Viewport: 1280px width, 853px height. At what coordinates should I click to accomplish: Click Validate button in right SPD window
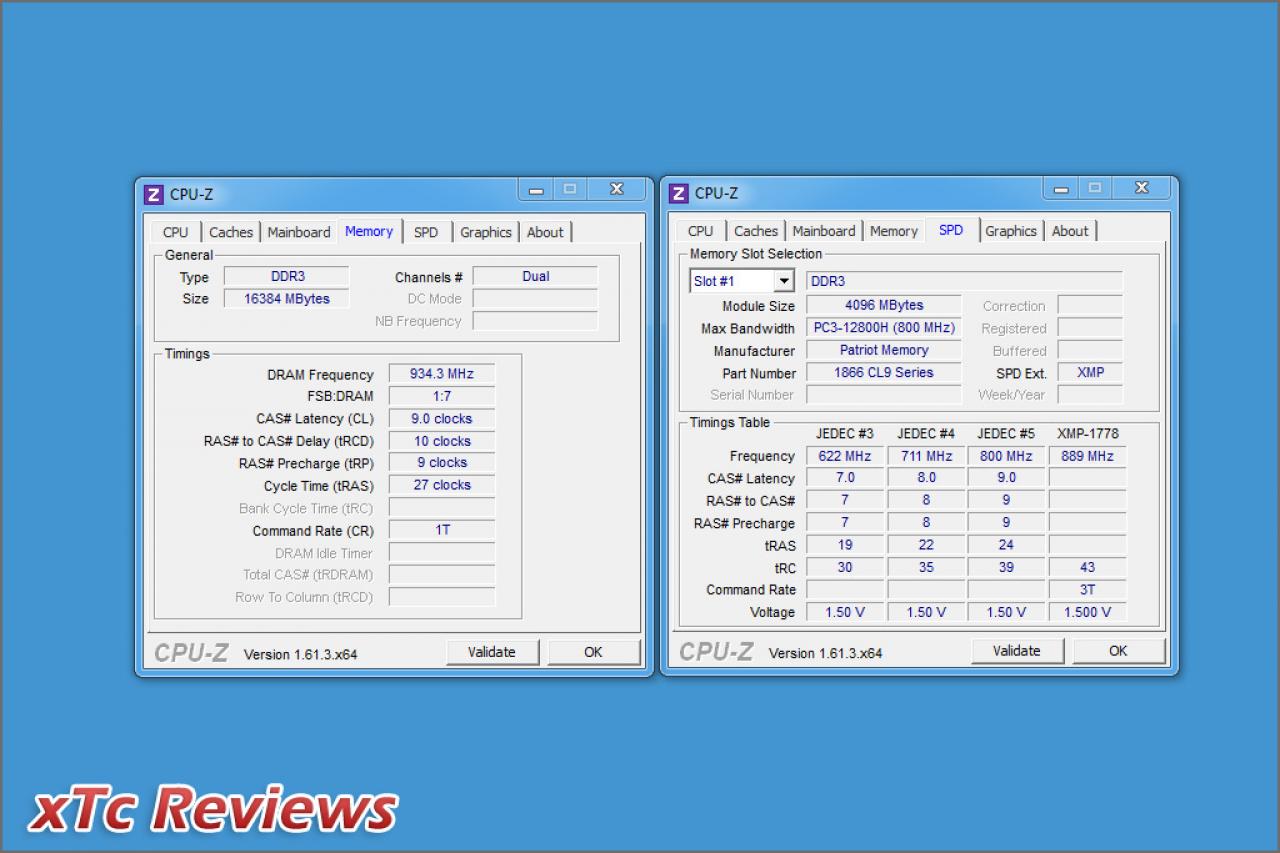pos(1017,651)
